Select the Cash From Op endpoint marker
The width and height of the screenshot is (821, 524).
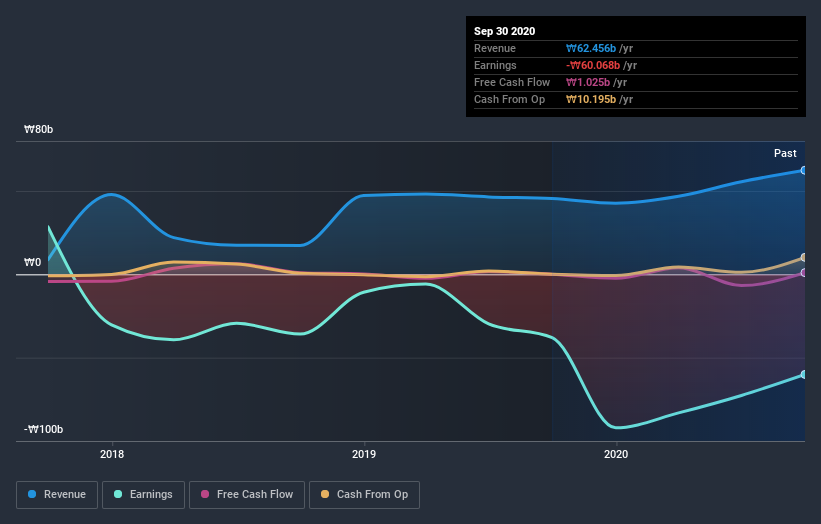point(804,258)
